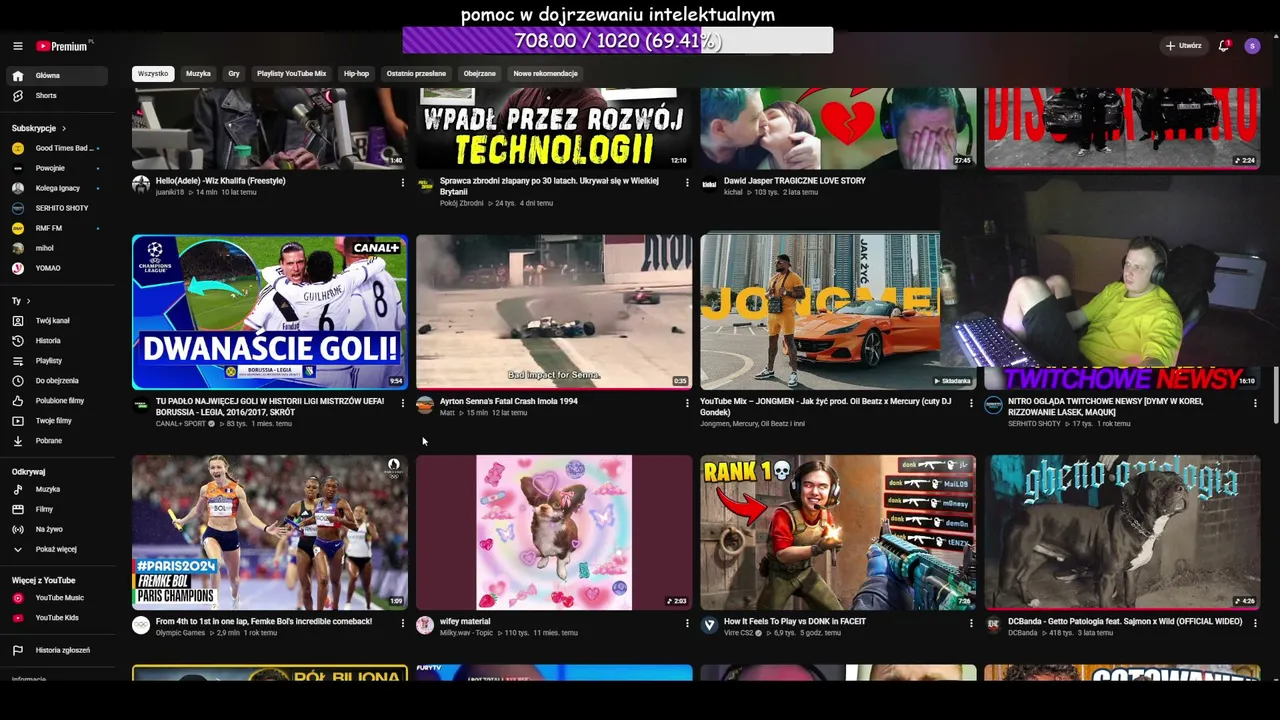Screen dimensions: 1280x720
Task: Select the Nowe rekomendacje chip
Action: tap(546, 74)
